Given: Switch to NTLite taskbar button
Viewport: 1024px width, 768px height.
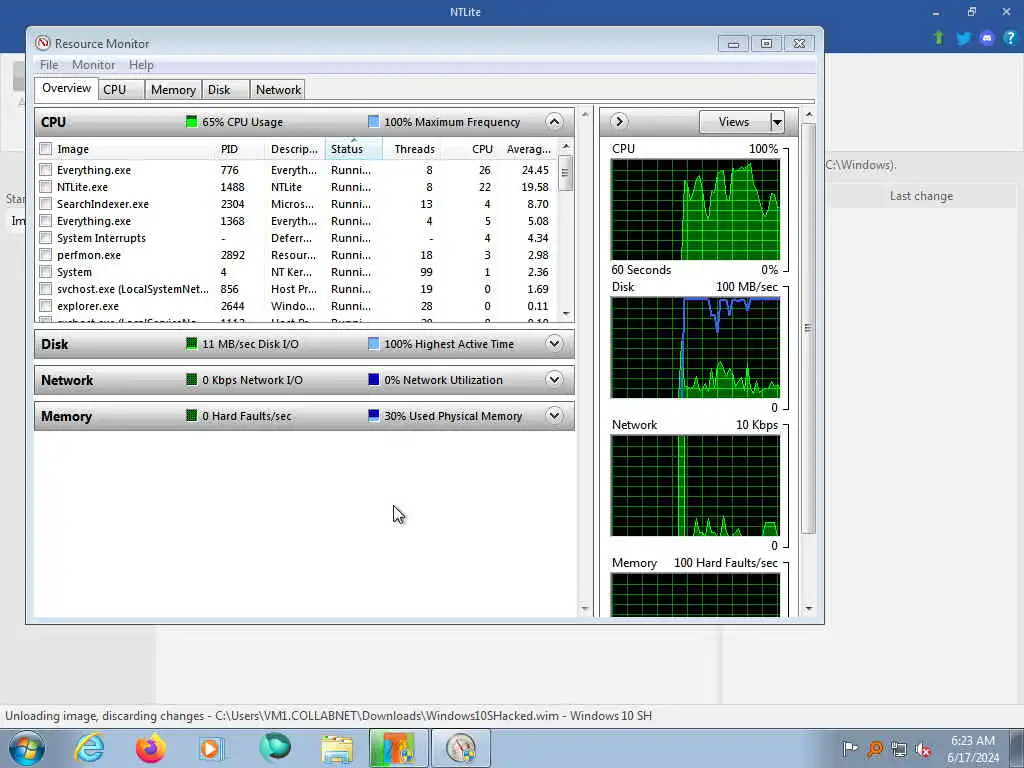Looking at the screenshot, I should pyautogui.click(x=398, y=748).
